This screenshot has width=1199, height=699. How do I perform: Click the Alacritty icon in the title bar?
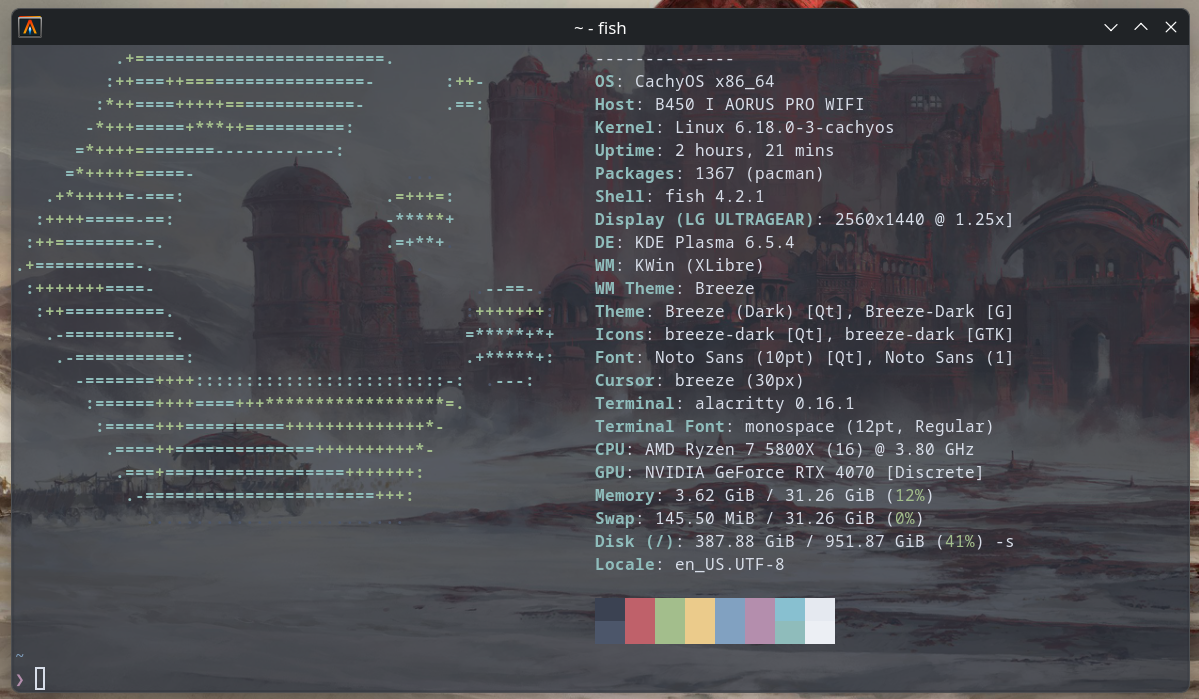pyautogui.click(x=30, y=28)
